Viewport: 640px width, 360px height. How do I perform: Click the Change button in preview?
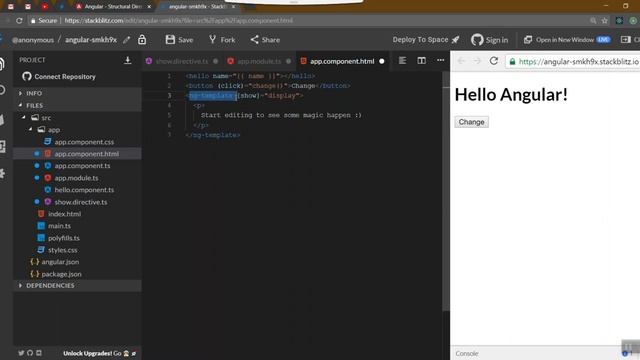[x=471, y=122]
